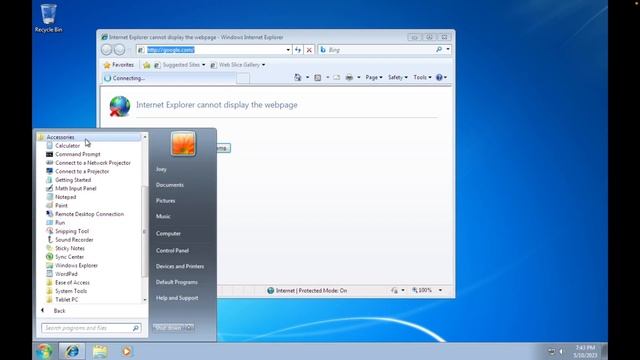Launch Math Input Panel
The height and width of the screenshot is (360, 640).
pyautogui.click(x=76, y=189)
